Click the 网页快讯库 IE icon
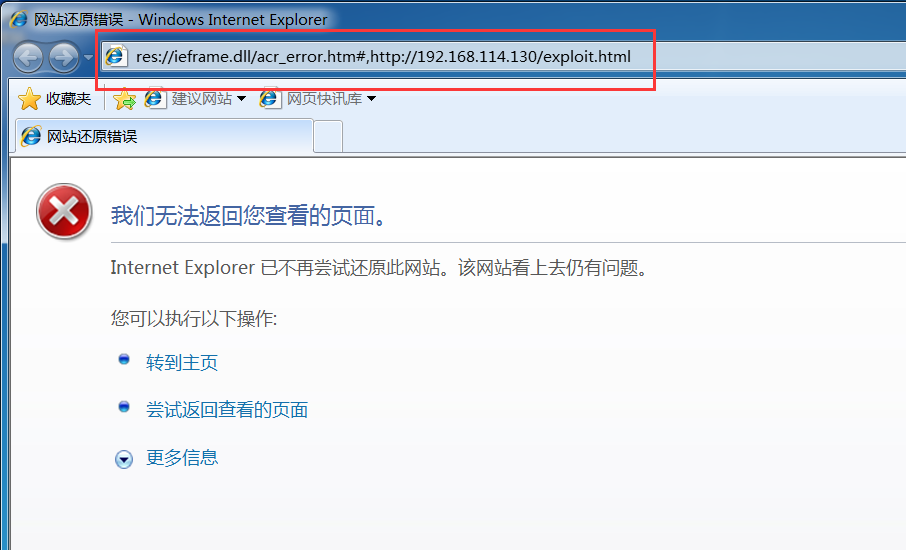906x550 pixels. tap(269, 99)
